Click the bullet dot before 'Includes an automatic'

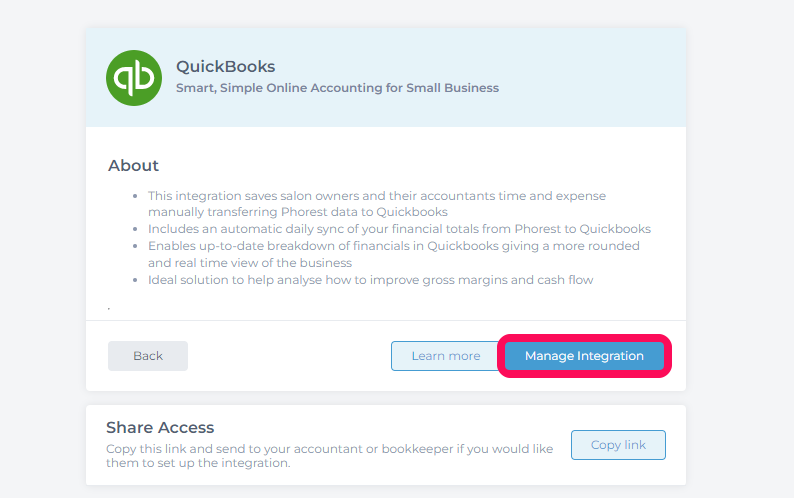[135, 229]
